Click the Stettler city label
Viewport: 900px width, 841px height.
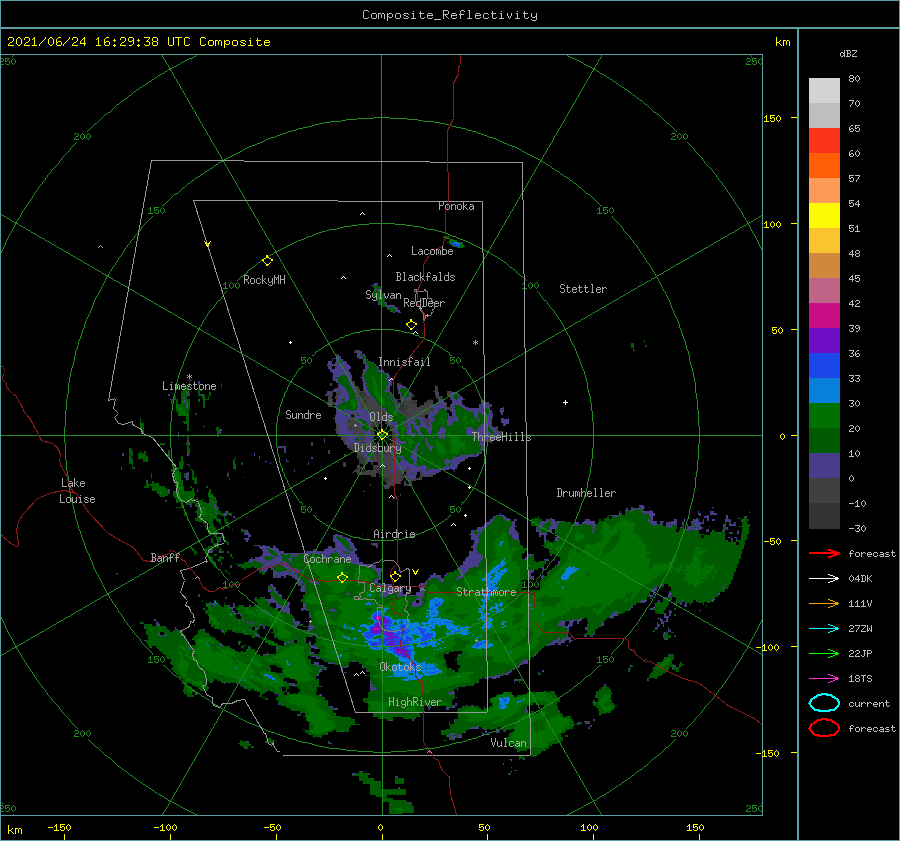(583, 289)
